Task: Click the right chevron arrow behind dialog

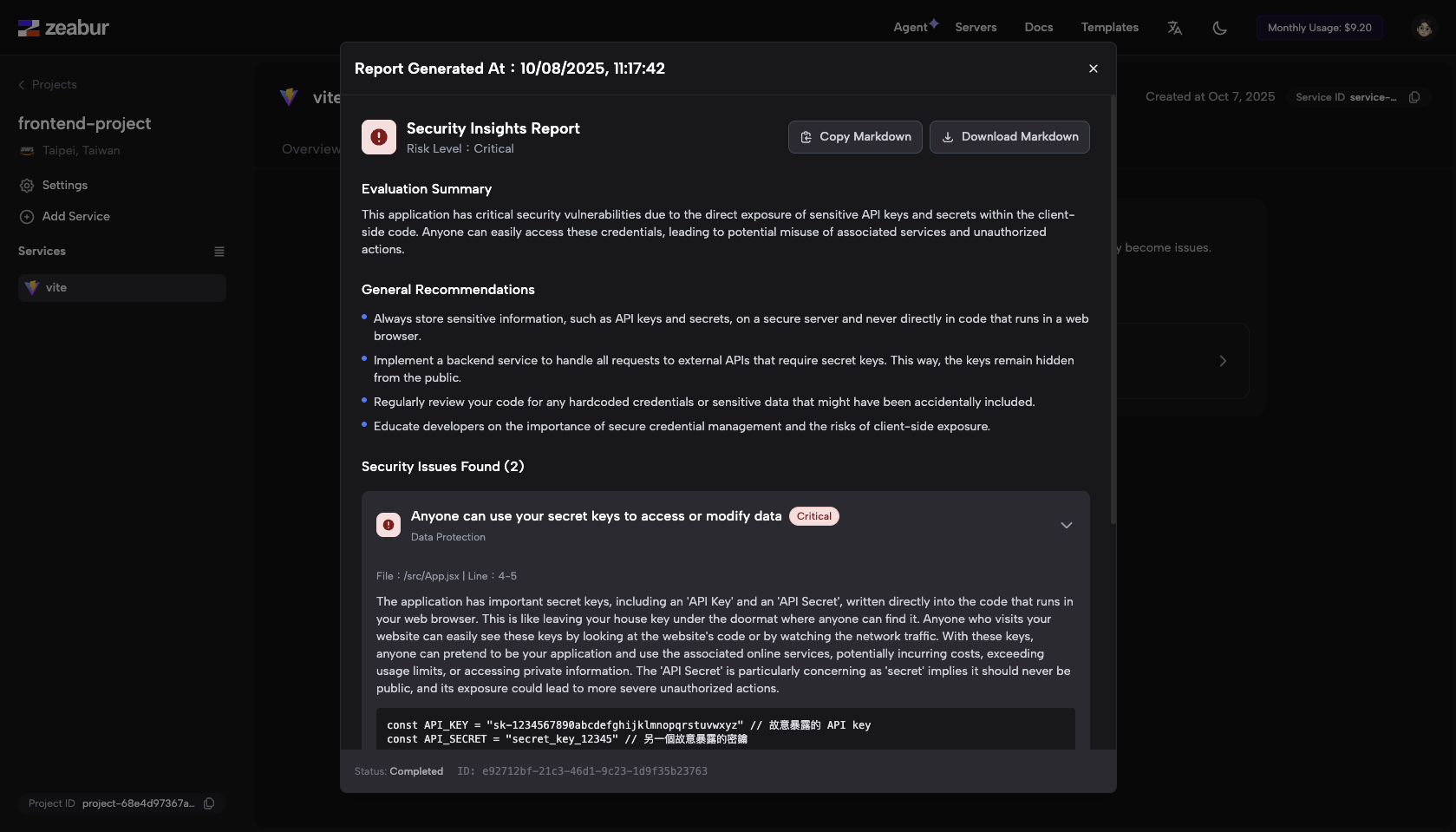Action: [x=1223, y=361]
